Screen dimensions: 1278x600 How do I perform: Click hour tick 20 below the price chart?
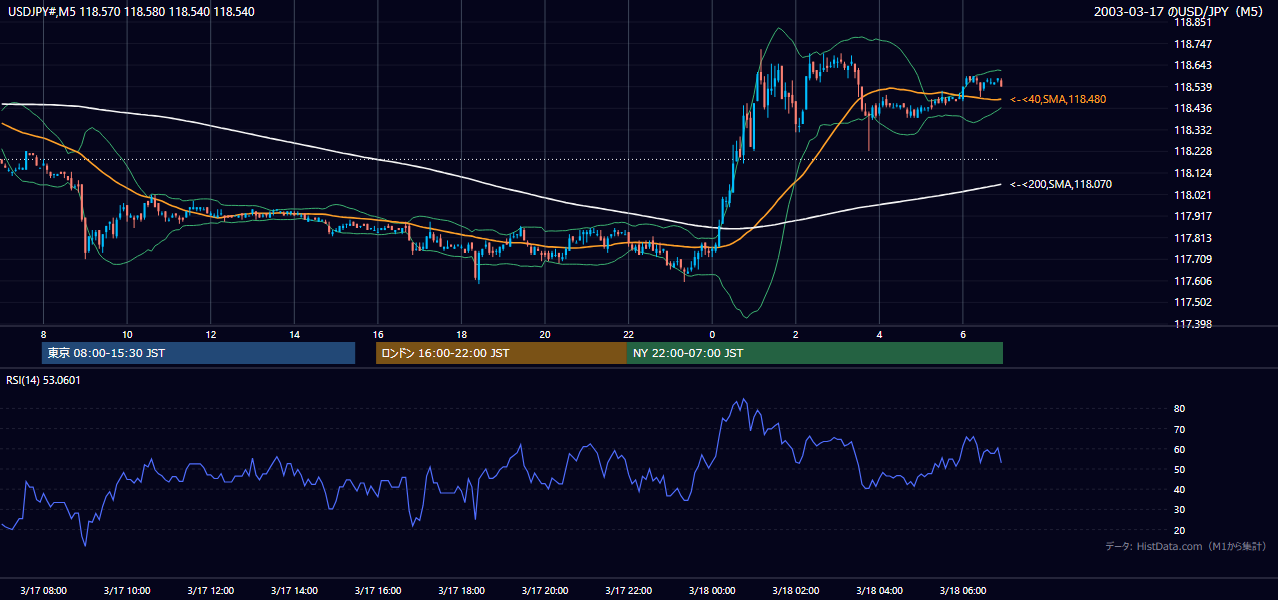pyautogui.click(x=544, y=334)
